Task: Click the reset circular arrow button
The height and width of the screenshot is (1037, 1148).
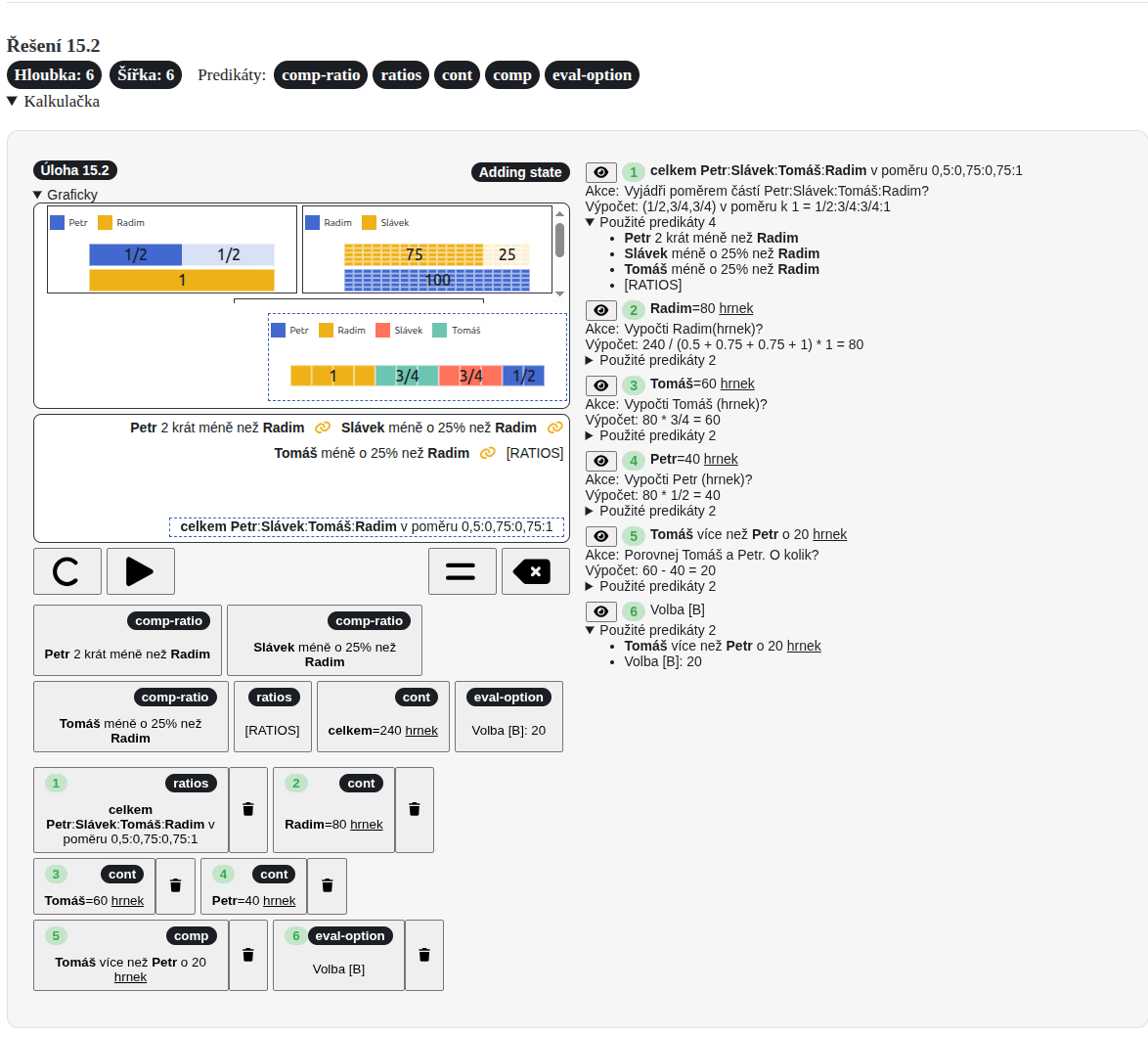Action: click(x=66, y=571)
